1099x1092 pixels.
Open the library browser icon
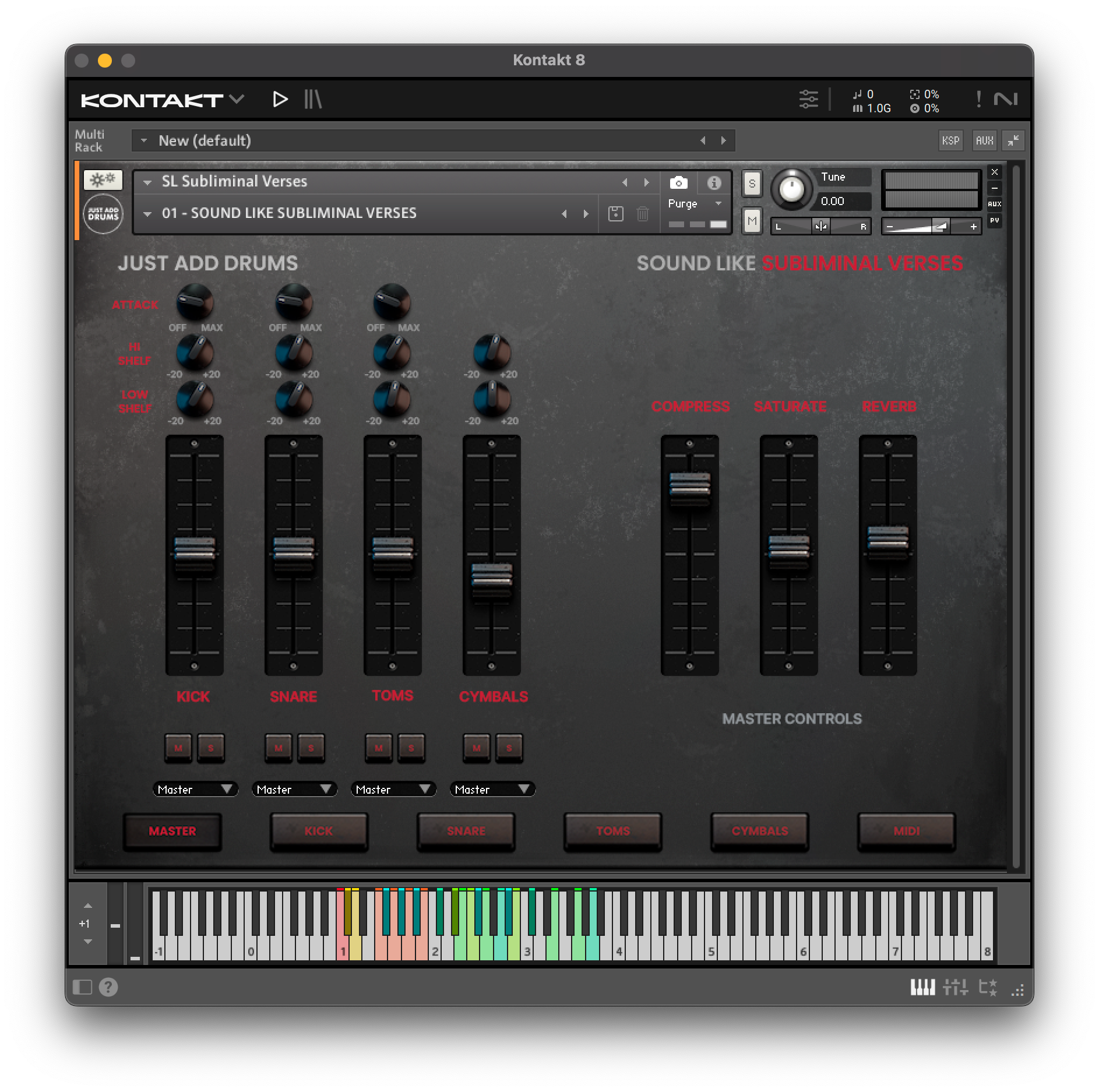pos(313,100)
